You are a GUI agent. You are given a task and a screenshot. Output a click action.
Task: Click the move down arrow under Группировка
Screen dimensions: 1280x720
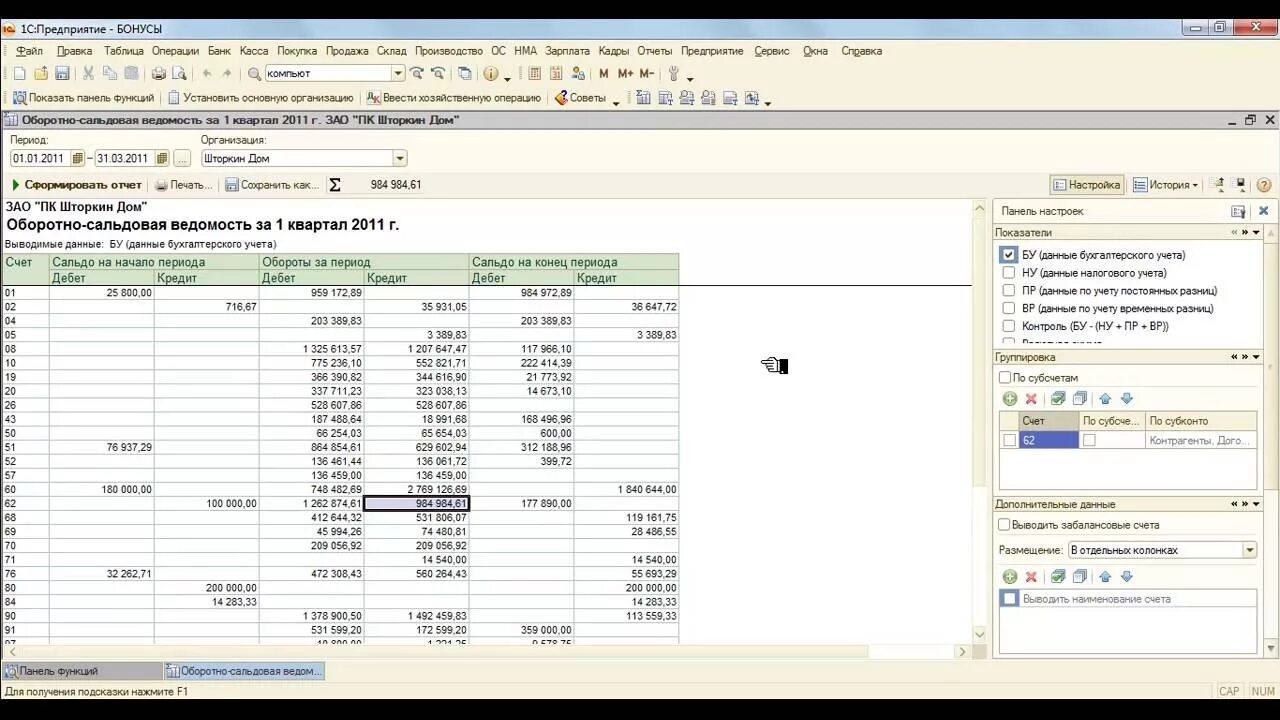pyautogui.click(x=1126, y=398)
